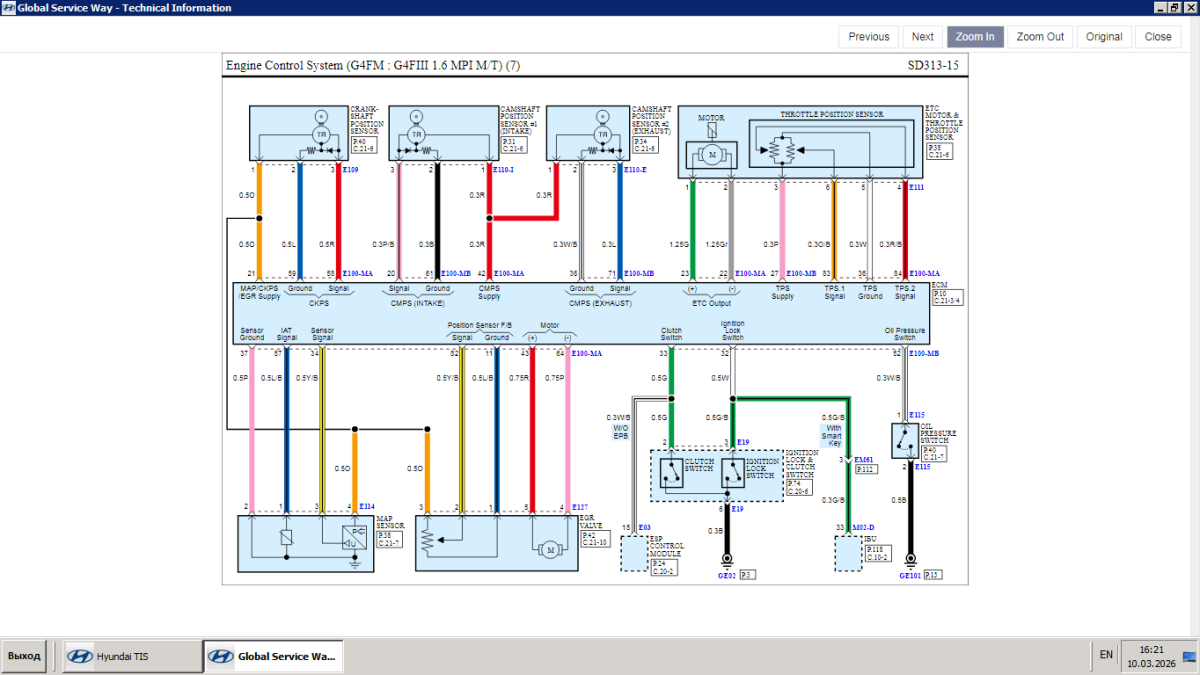Click the Hyundai logo icon in title bar

(x=8, y=8)
